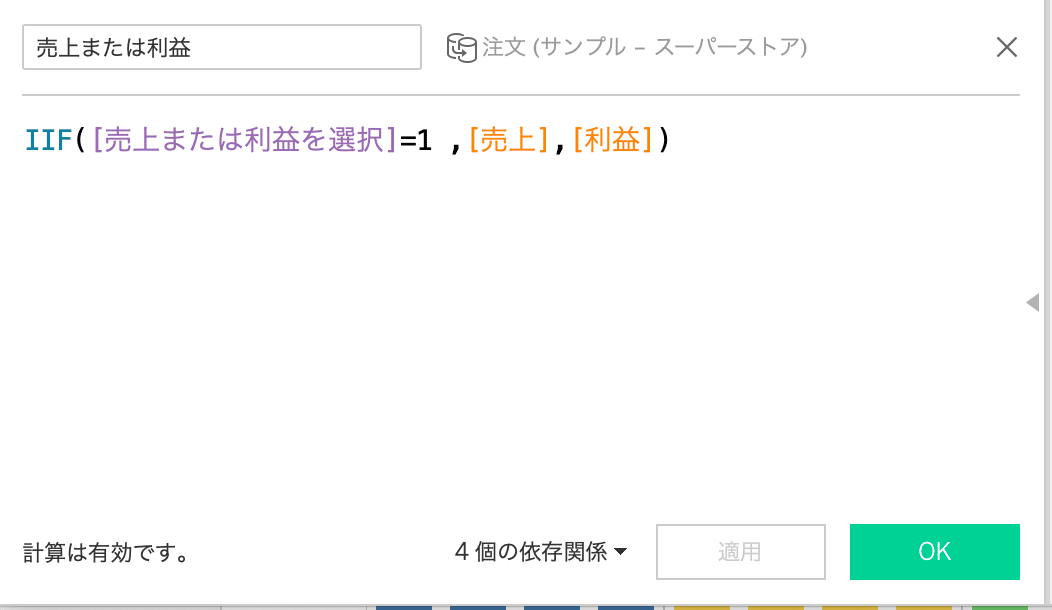
Task: Place cursor on the IIF function keyword
Action: [x=48, y=140]
